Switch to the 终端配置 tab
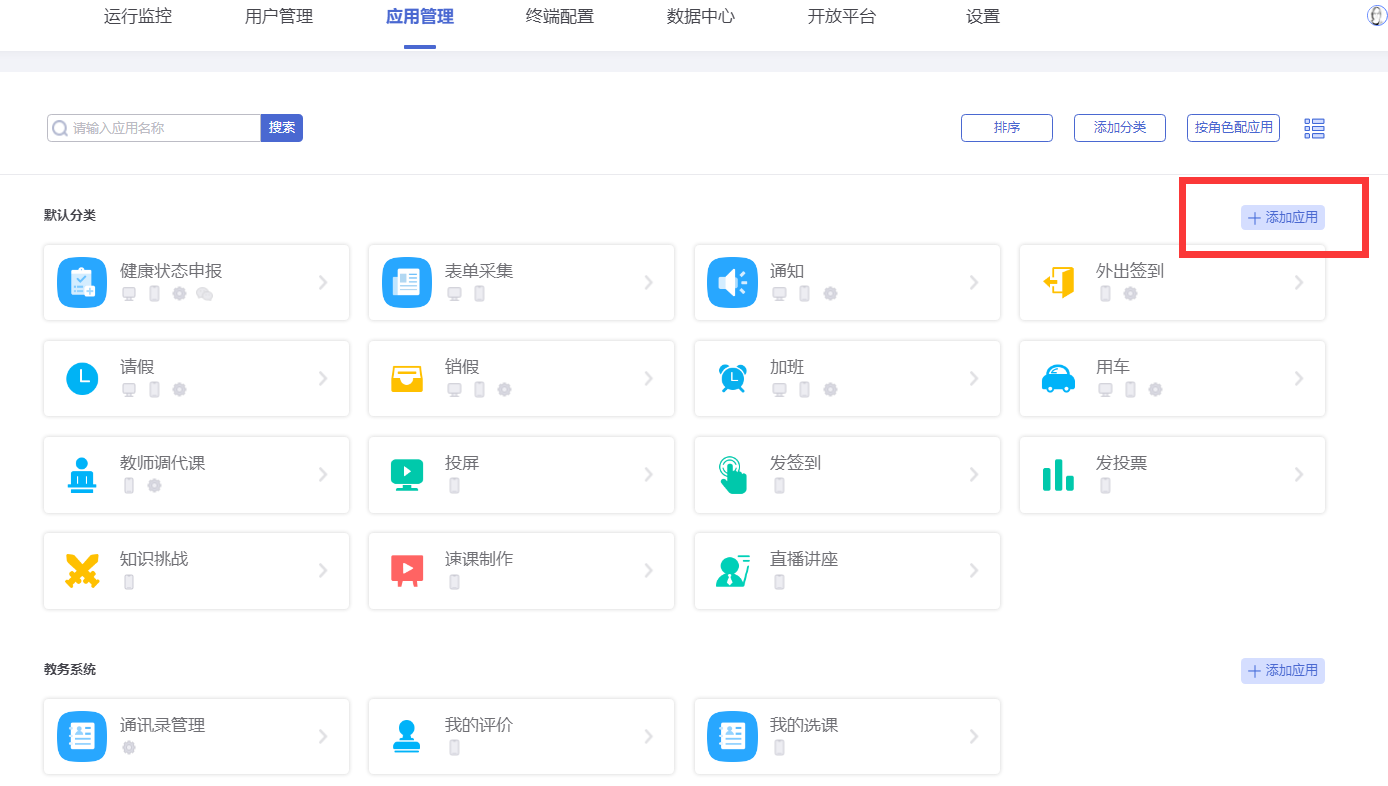The height and width of the screenshot is (786, 1388). [560, 17]
